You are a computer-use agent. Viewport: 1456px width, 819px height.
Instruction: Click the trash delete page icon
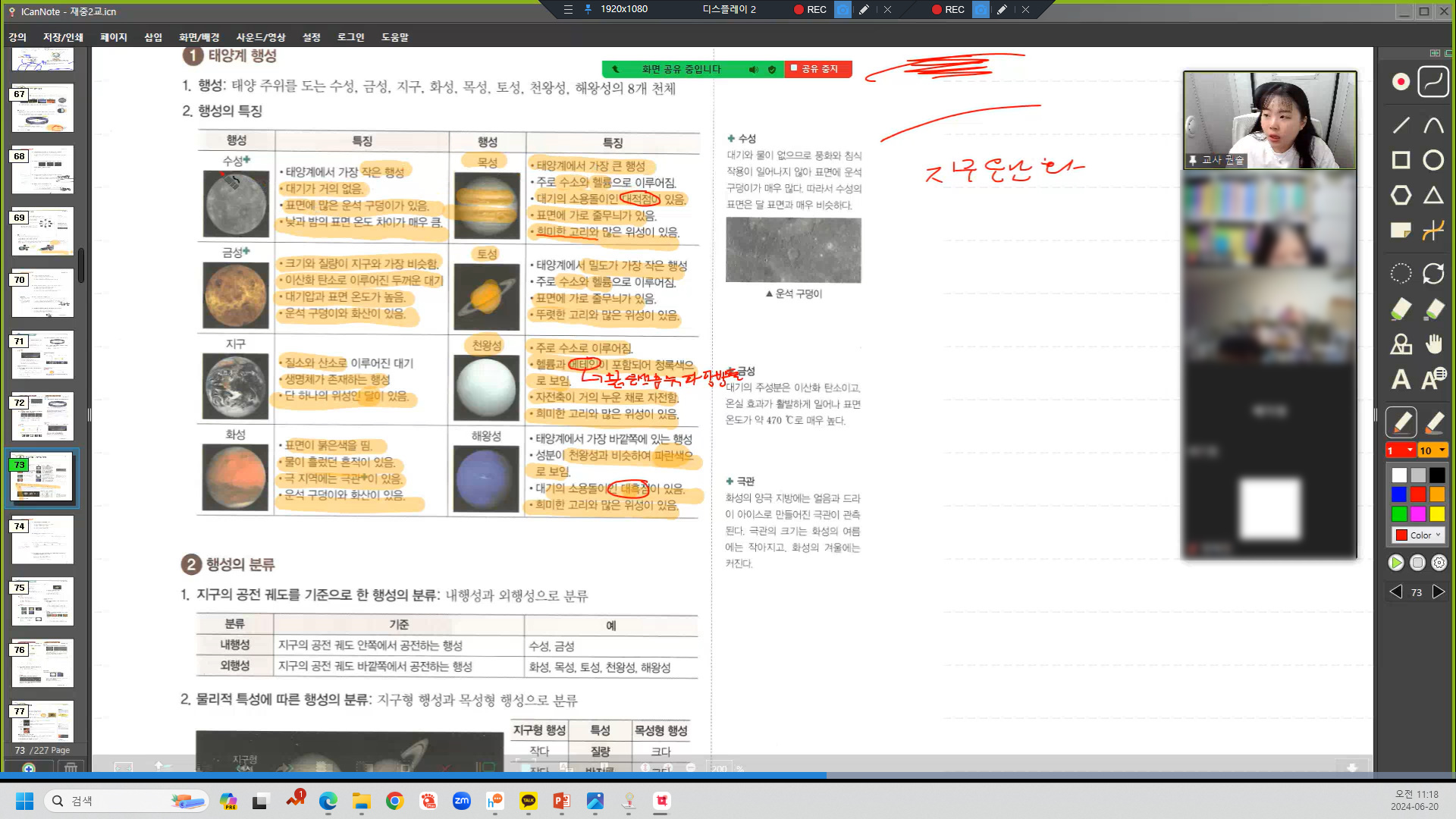(x=71, y=767)
